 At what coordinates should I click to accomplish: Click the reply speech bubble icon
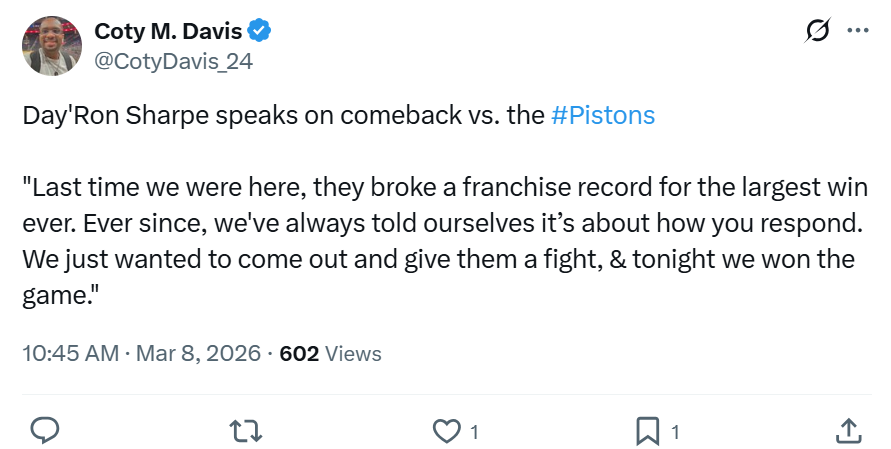point(45,431)
